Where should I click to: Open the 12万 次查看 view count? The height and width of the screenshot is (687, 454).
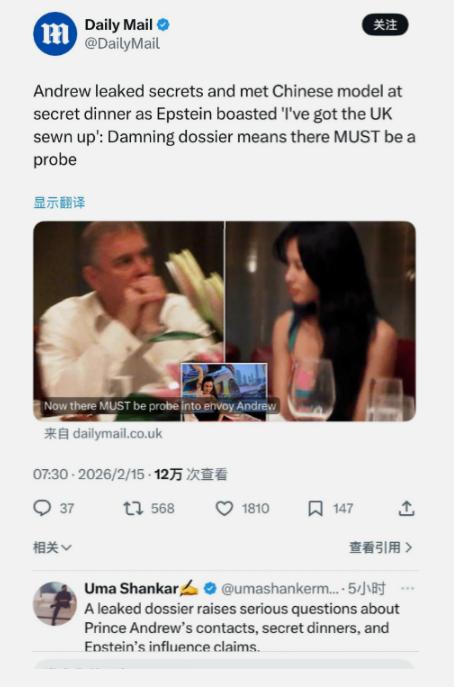tap(191, 474)
